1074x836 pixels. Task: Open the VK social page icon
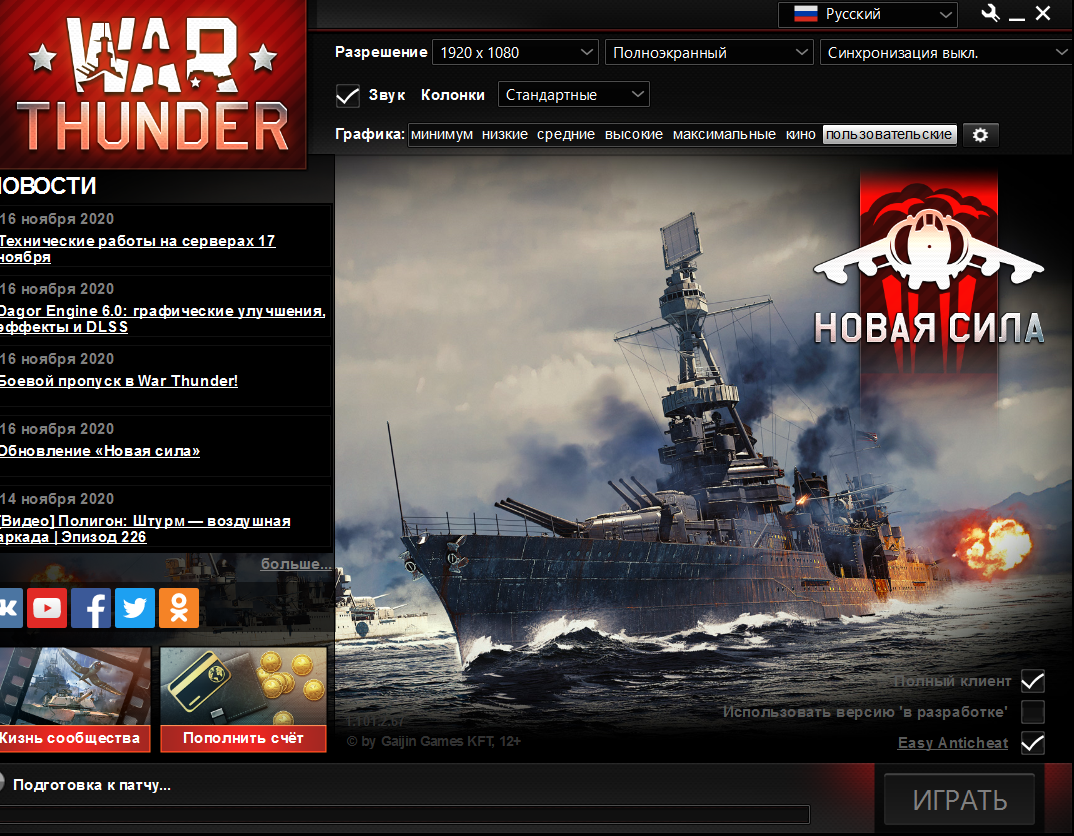point(11,607)
